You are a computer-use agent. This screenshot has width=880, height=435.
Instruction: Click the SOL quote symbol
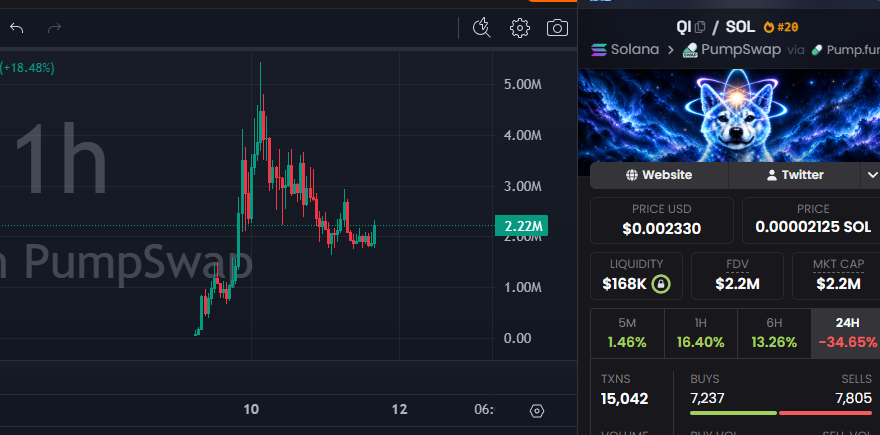740,26
